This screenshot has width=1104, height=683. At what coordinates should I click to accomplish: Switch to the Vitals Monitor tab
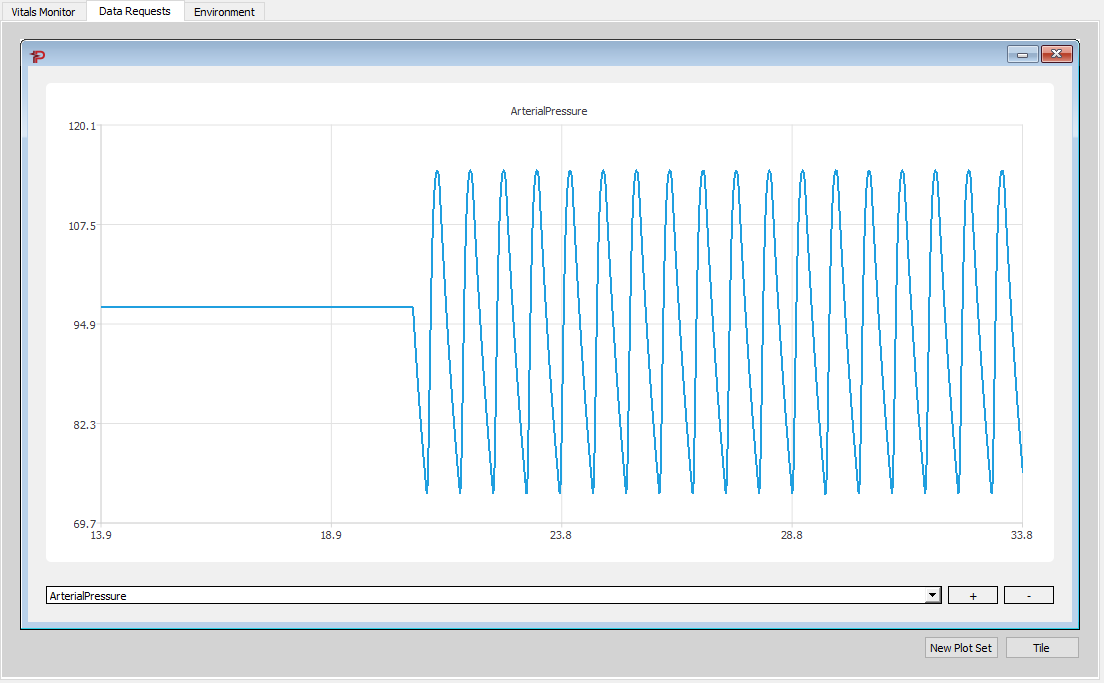coord(44,12)
